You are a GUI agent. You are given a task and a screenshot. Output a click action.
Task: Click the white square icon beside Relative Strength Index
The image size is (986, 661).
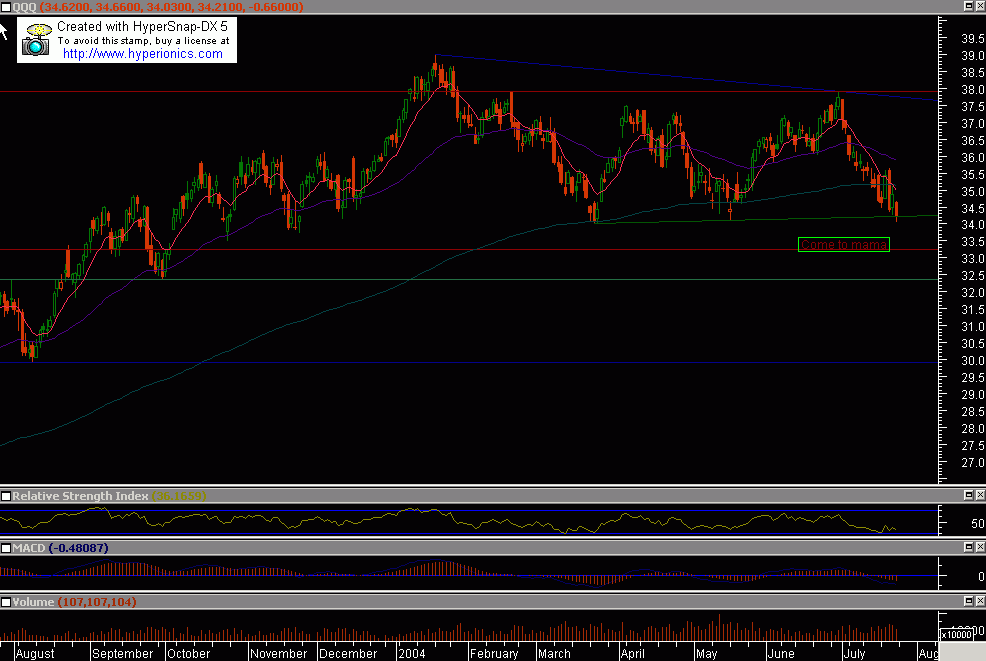pyautogui.click(x=6, y=495)
